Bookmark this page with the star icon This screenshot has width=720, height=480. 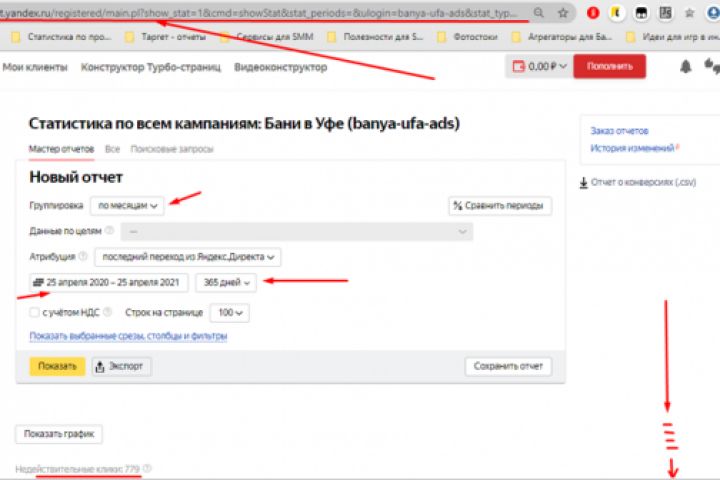tap(563, 13)
